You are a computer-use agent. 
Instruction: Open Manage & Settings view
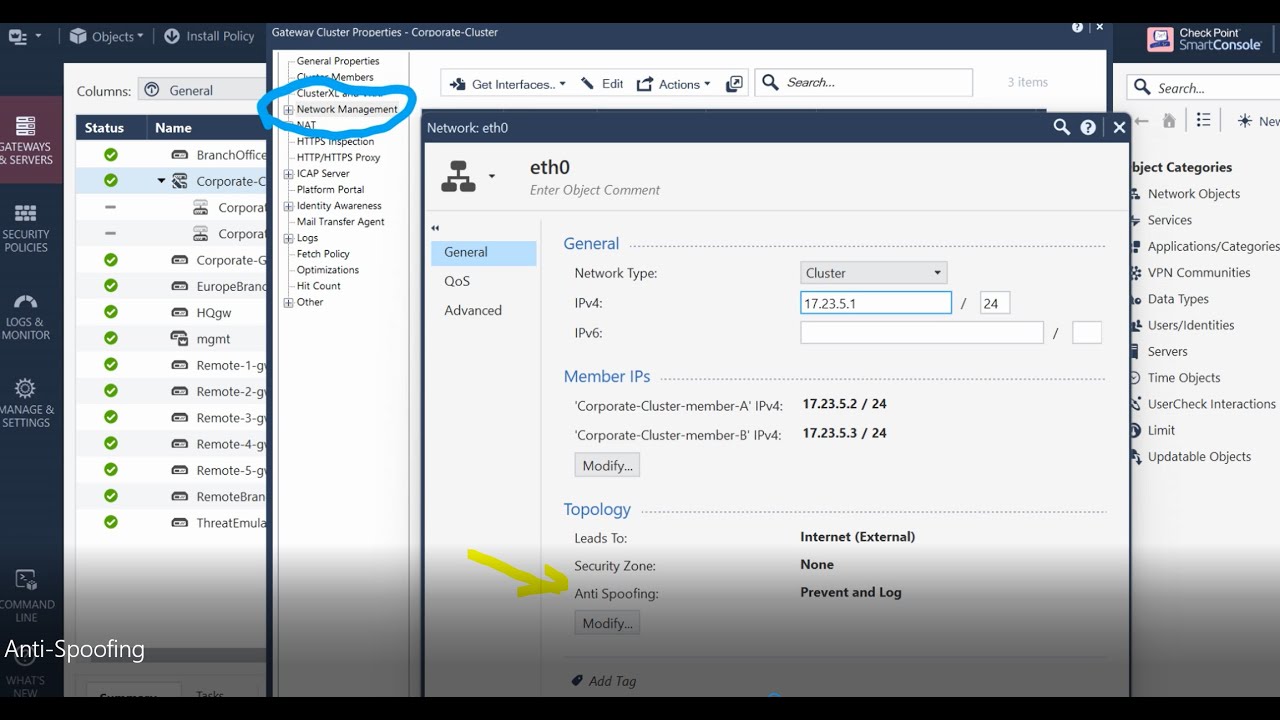27,403
